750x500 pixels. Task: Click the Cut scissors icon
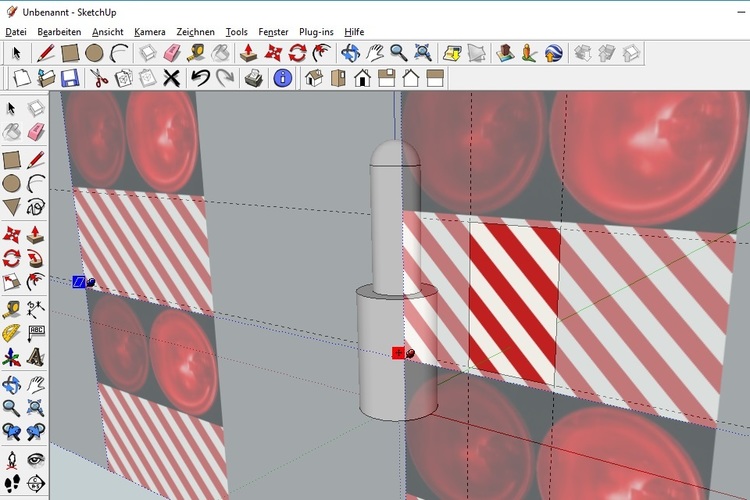point(99,78)
